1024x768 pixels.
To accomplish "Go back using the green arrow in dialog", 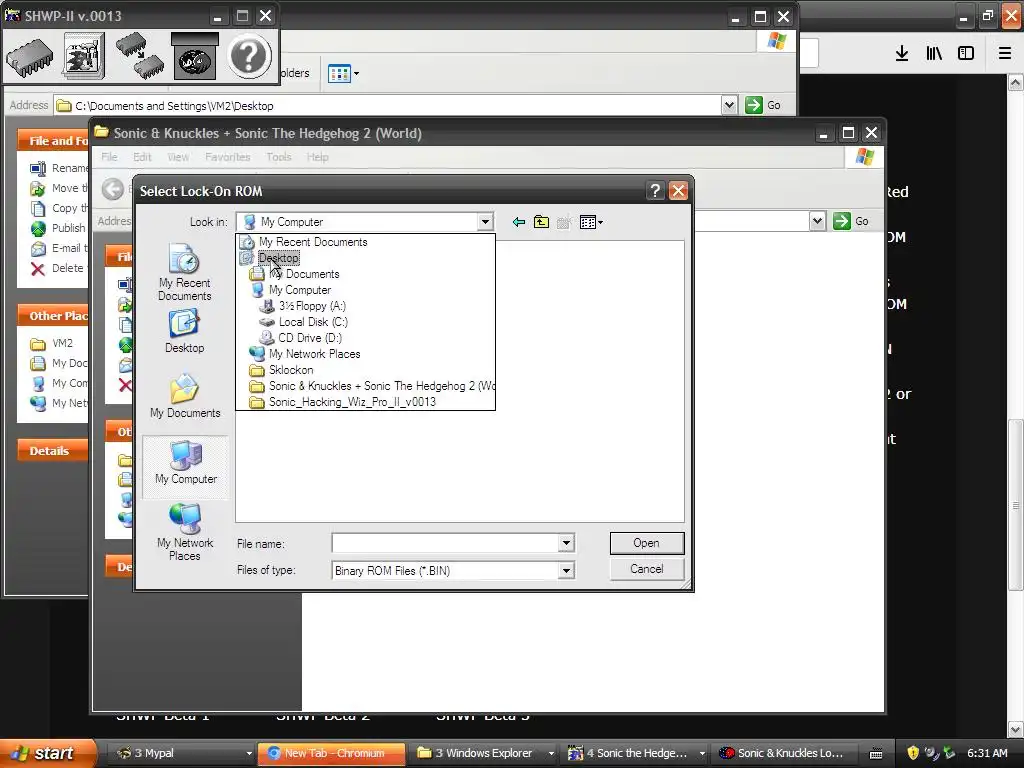I will (x=519, y=222).
